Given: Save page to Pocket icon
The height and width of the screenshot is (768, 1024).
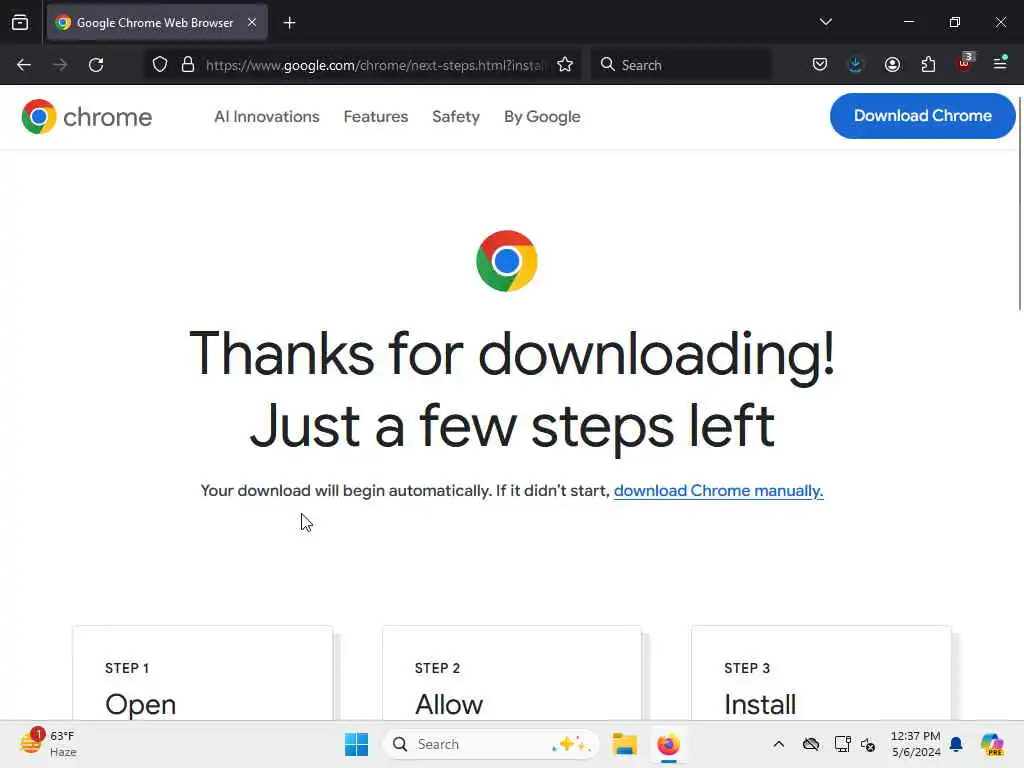Looking at the screenshot, I should tap(820, 65).
